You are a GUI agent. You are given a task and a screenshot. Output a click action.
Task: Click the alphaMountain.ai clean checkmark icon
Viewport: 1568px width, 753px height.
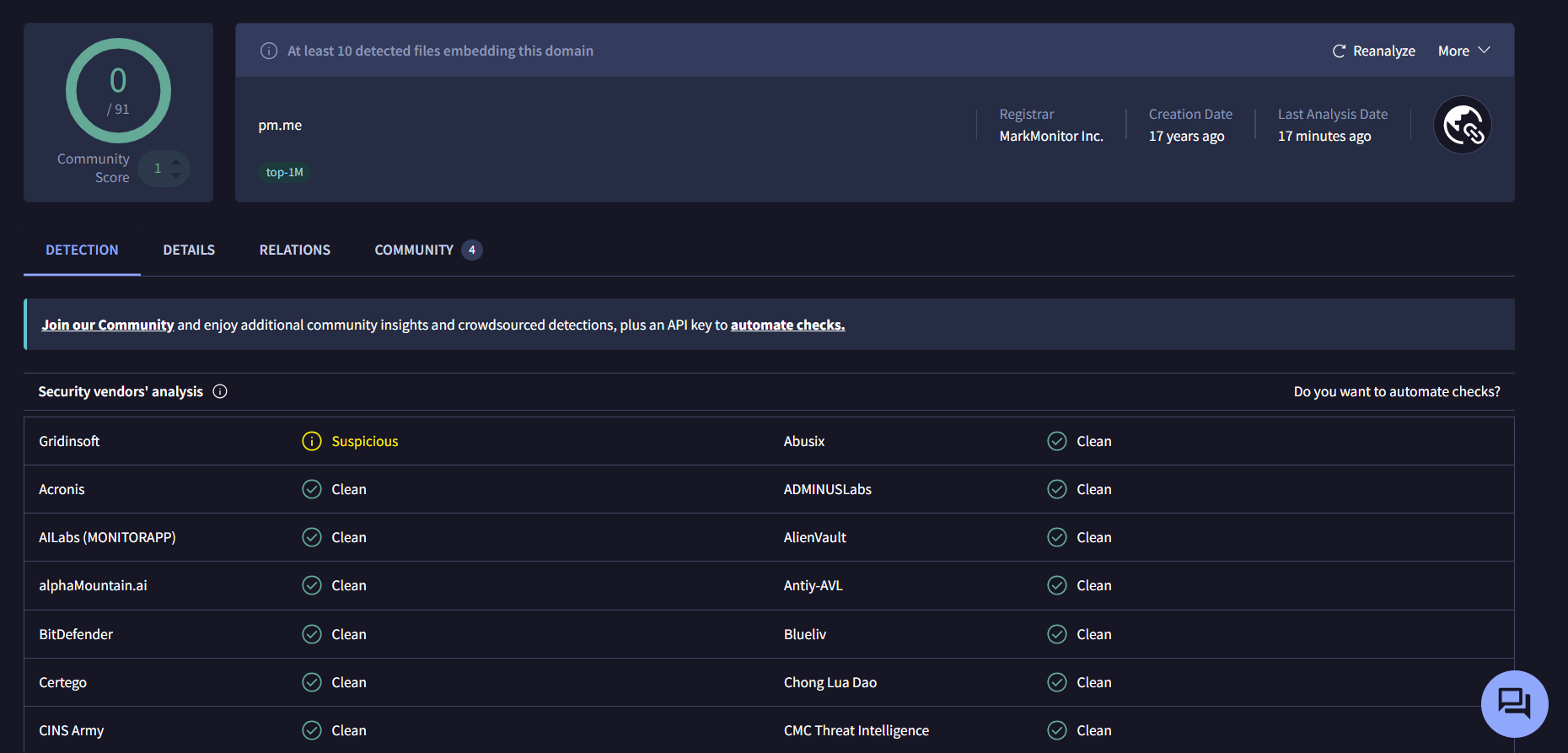tap(312, 585)
